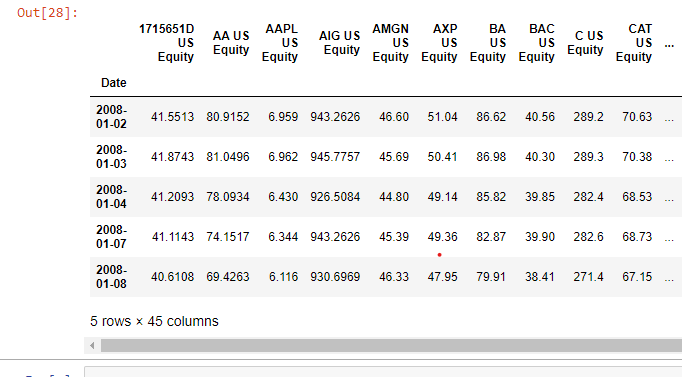The width and height of the screenshot is (682, 377).
Task: Click the cell value 289.2
Action: tap(588, 117)
